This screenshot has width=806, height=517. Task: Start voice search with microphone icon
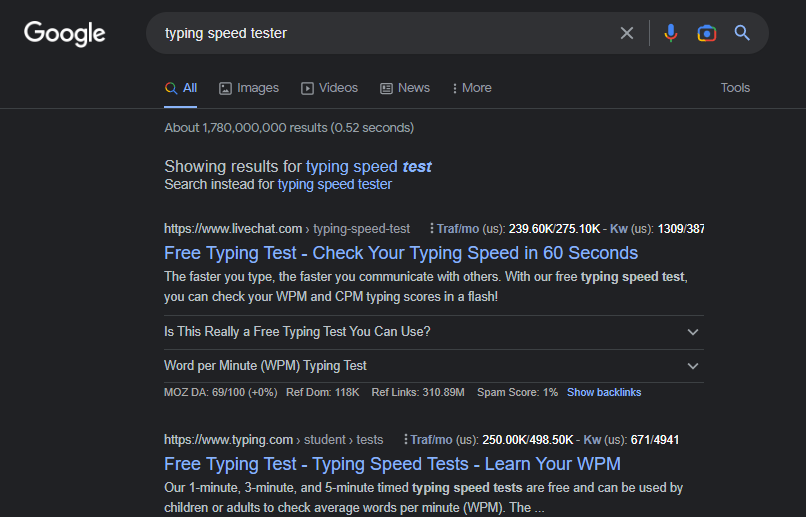[x=670, y=33]
